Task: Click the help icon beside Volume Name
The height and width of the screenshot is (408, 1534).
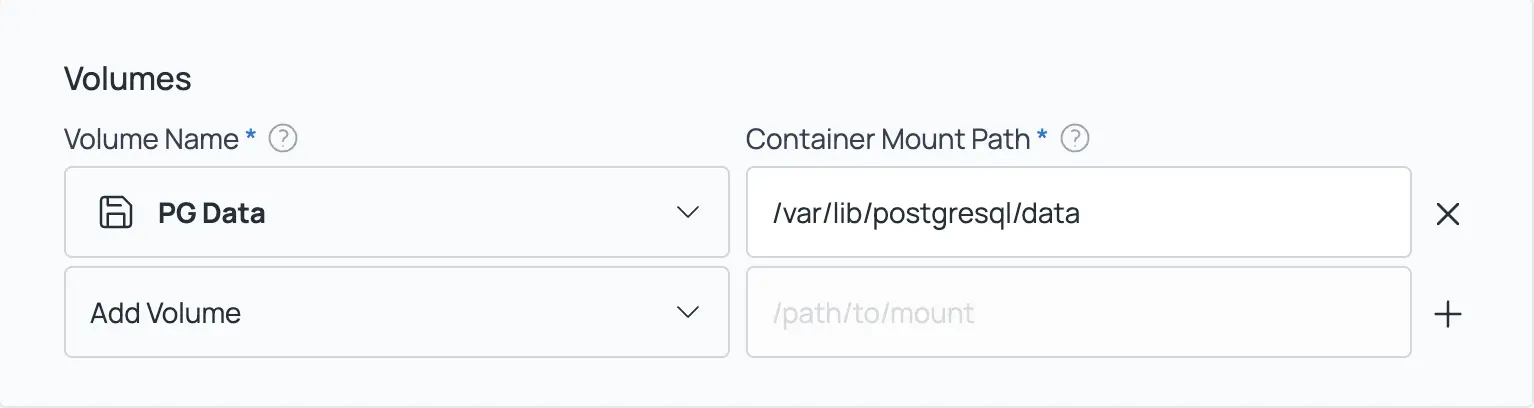Action: click(x=284, y=139)
